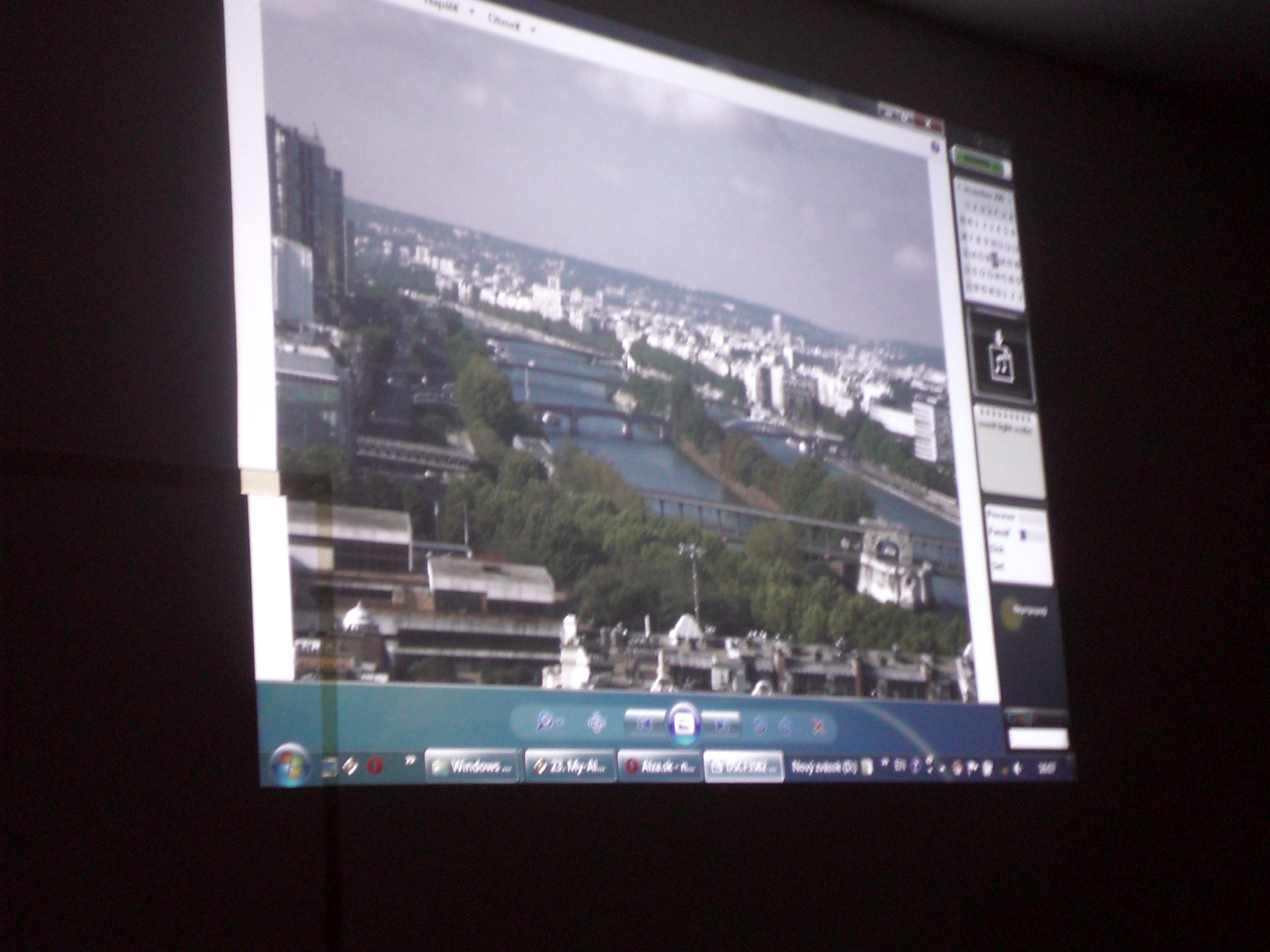1270x952 pixels.
Task: Switch to the 23. My-Al... taskbar button
Action: coord(570,767)
